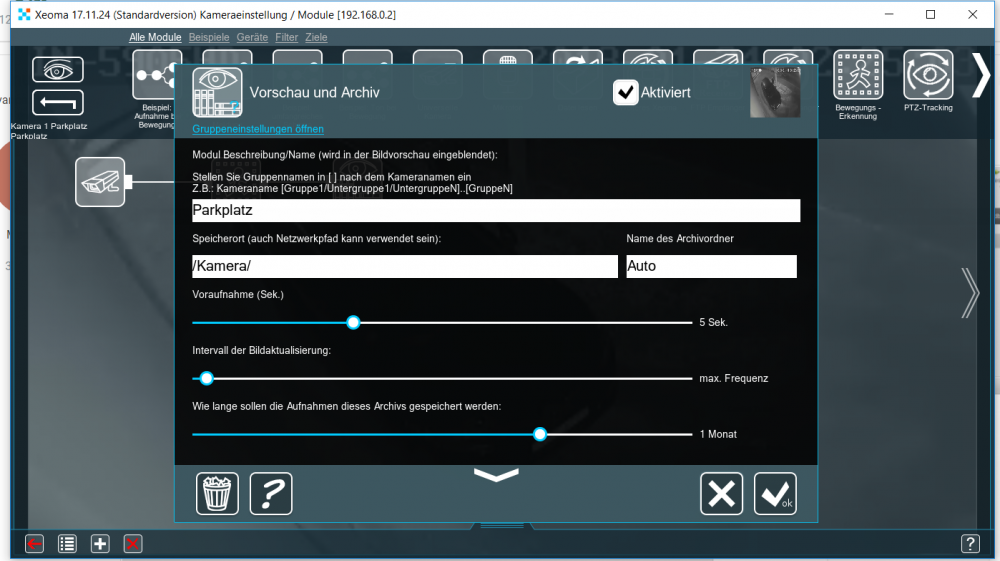Click the Voraufnahme slider handle

[x=353, y=323]
